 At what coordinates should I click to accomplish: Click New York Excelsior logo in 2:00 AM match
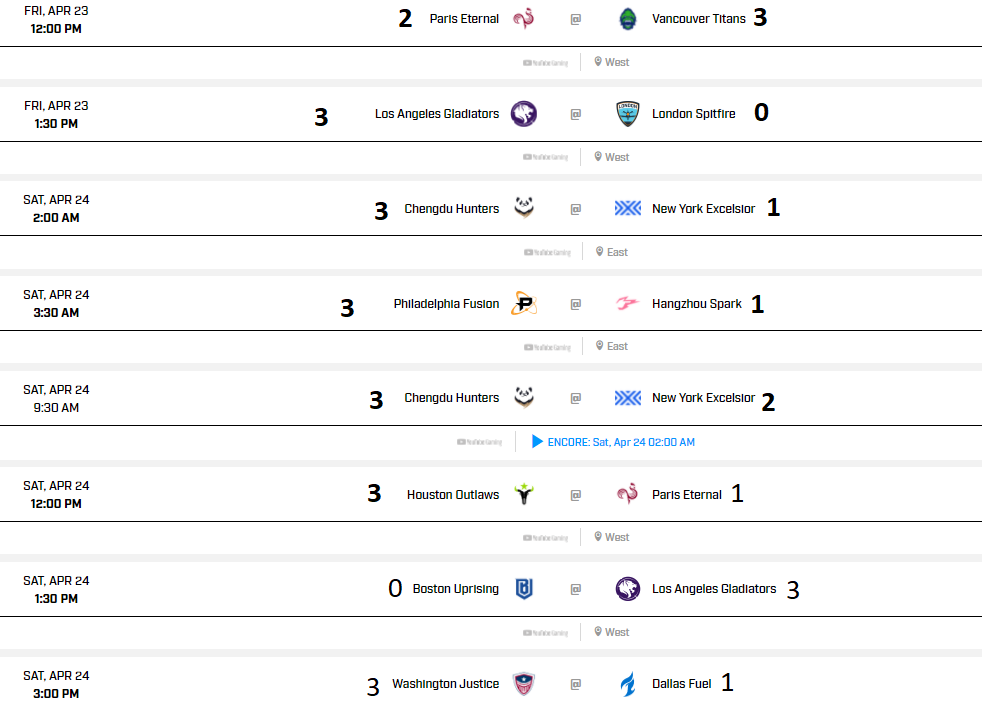628,209
